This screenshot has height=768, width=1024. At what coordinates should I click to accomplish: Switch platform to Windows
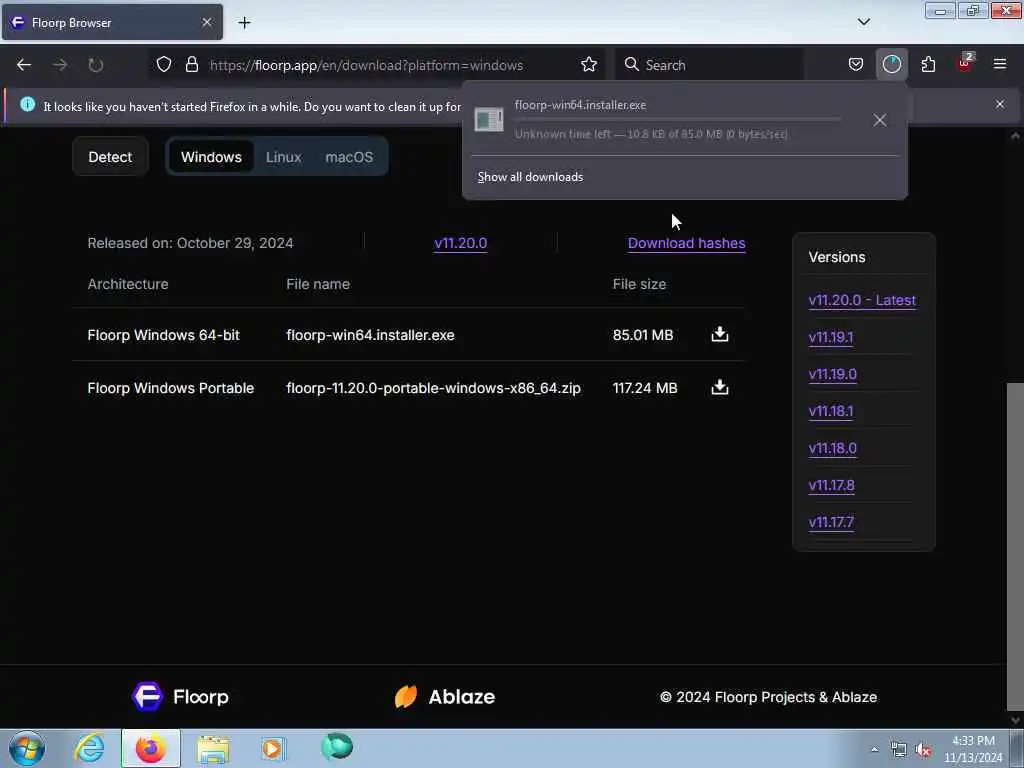[x=211, y=157]
